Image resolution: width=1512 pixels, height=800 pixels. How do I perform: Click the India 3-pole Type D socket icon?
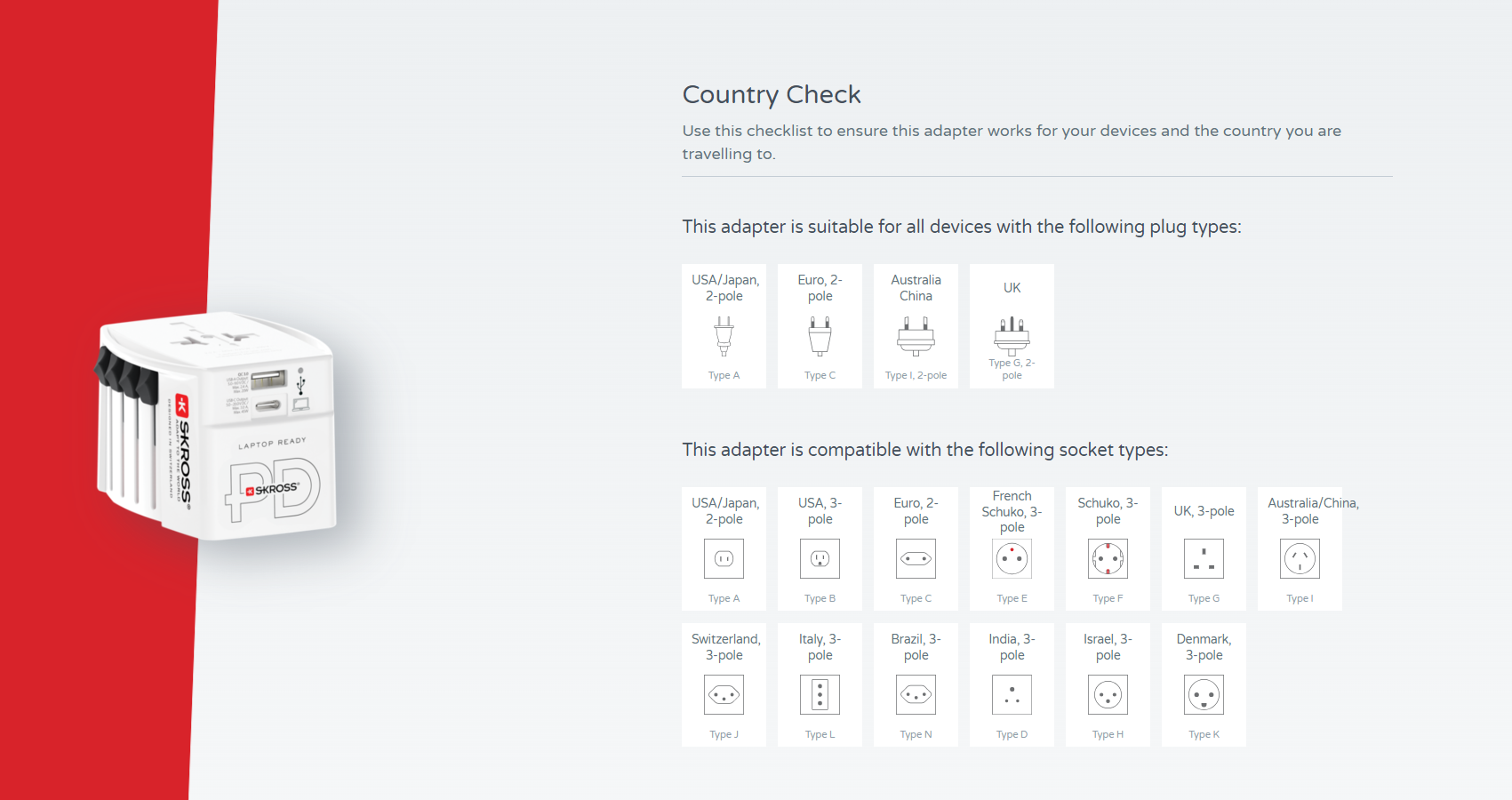pos(1012,695)
